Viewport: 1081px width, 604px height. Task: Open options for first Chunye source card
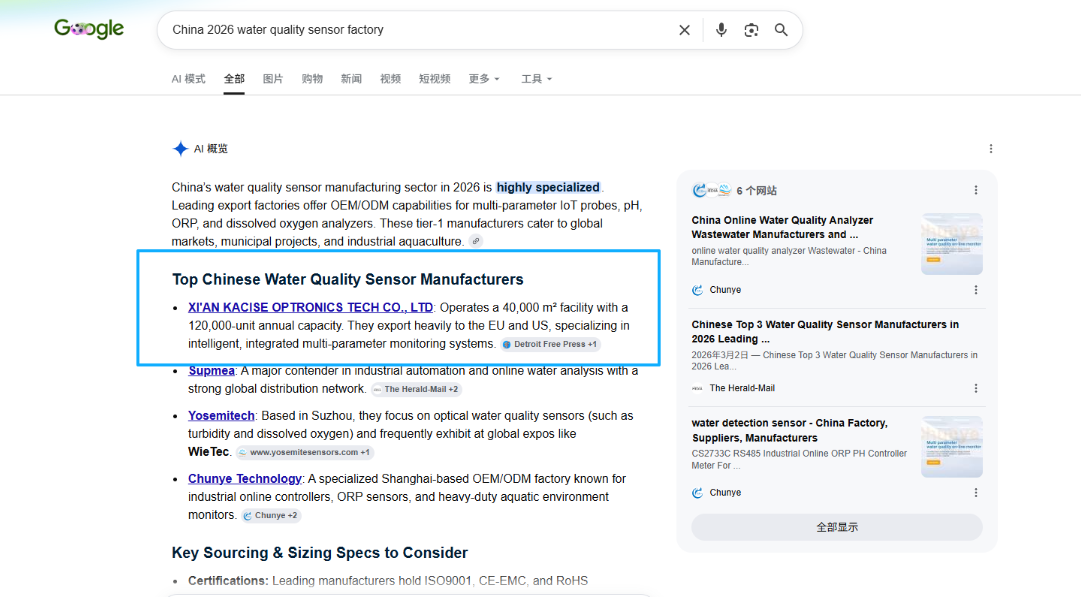pyautogui.click(x=976, y=290)
